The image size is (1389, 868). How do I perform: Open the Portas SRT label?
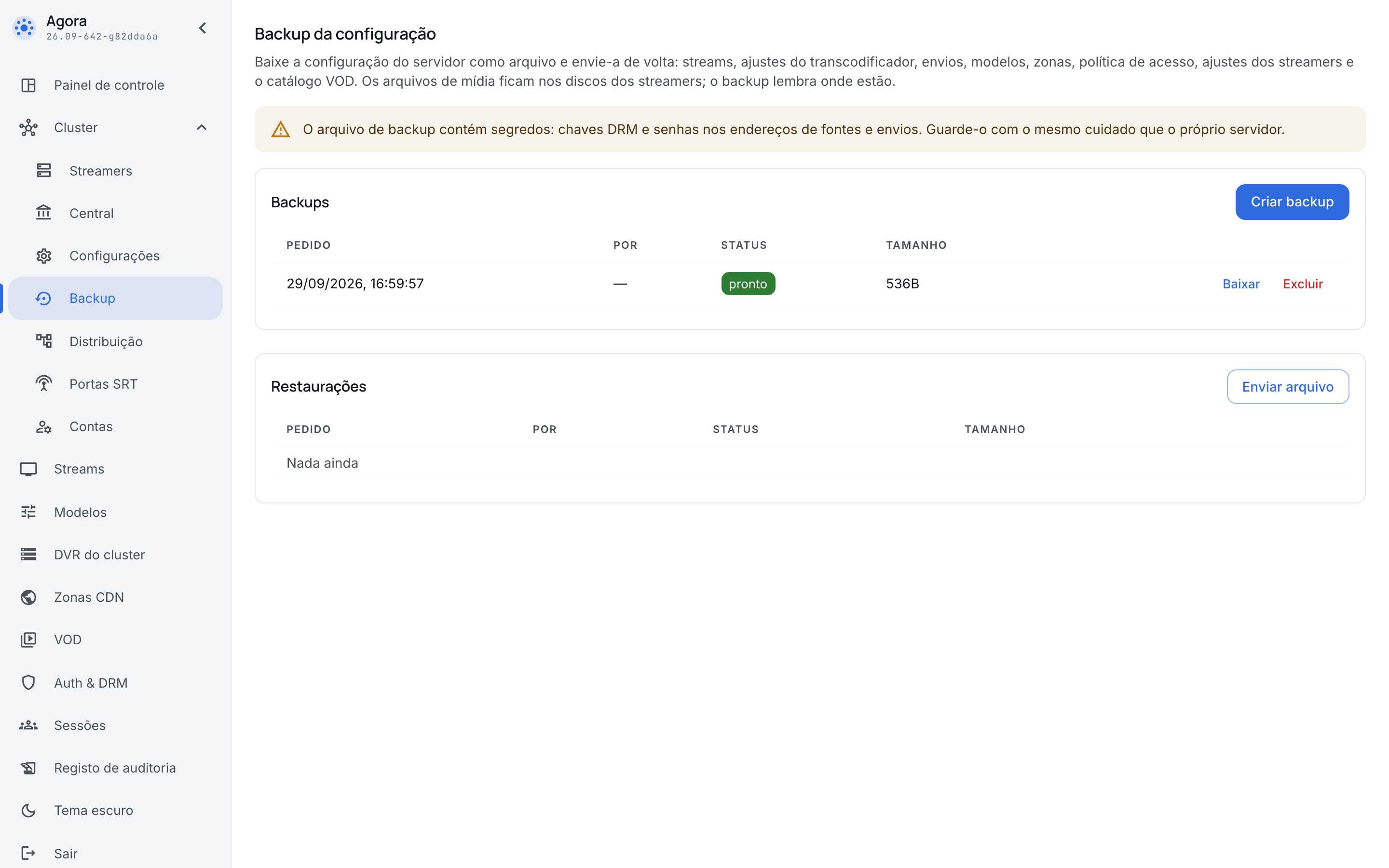103,383
